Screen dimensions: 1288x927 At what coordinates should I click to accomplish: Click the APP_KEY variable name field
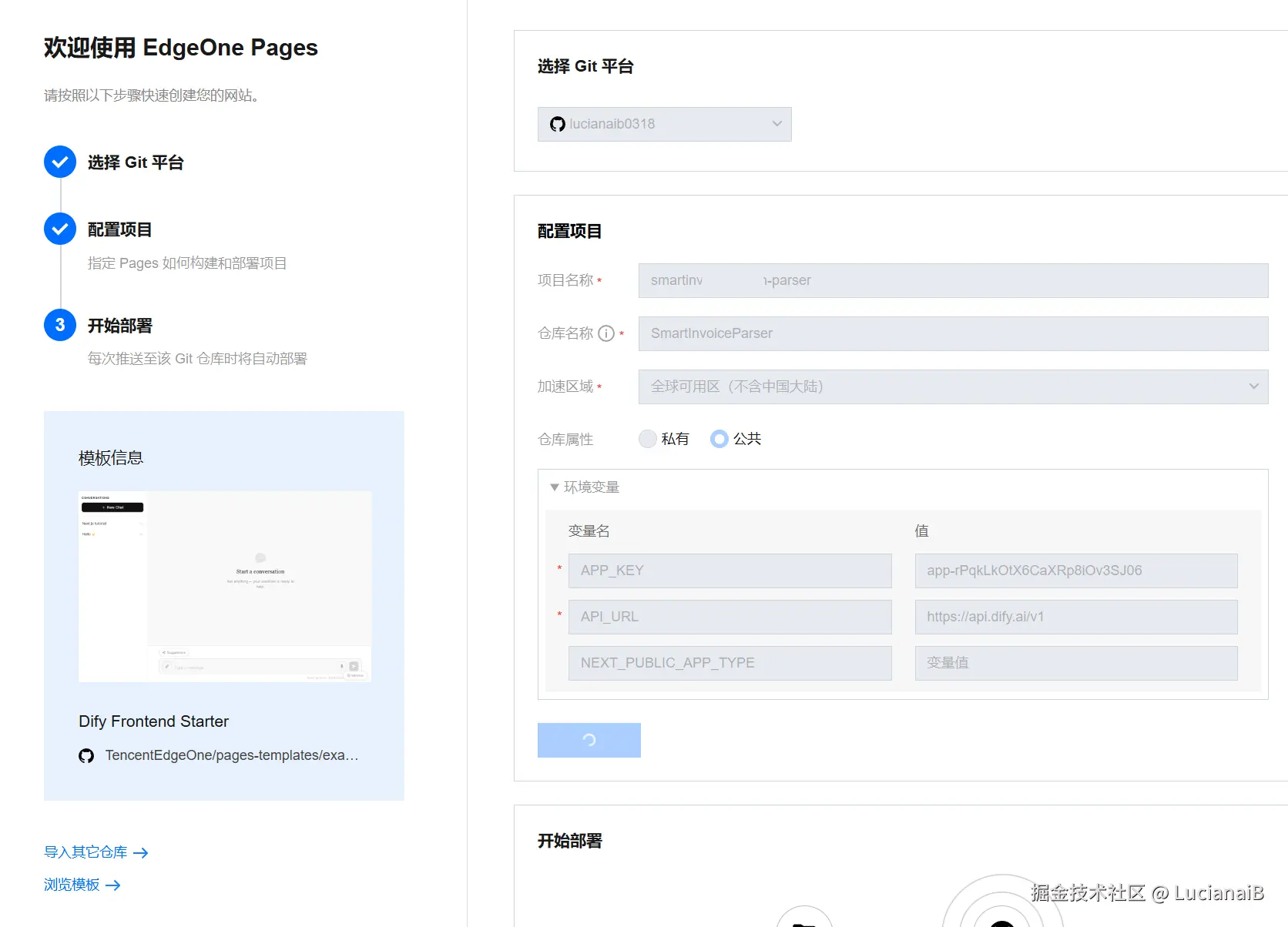(x=730, y=571)
